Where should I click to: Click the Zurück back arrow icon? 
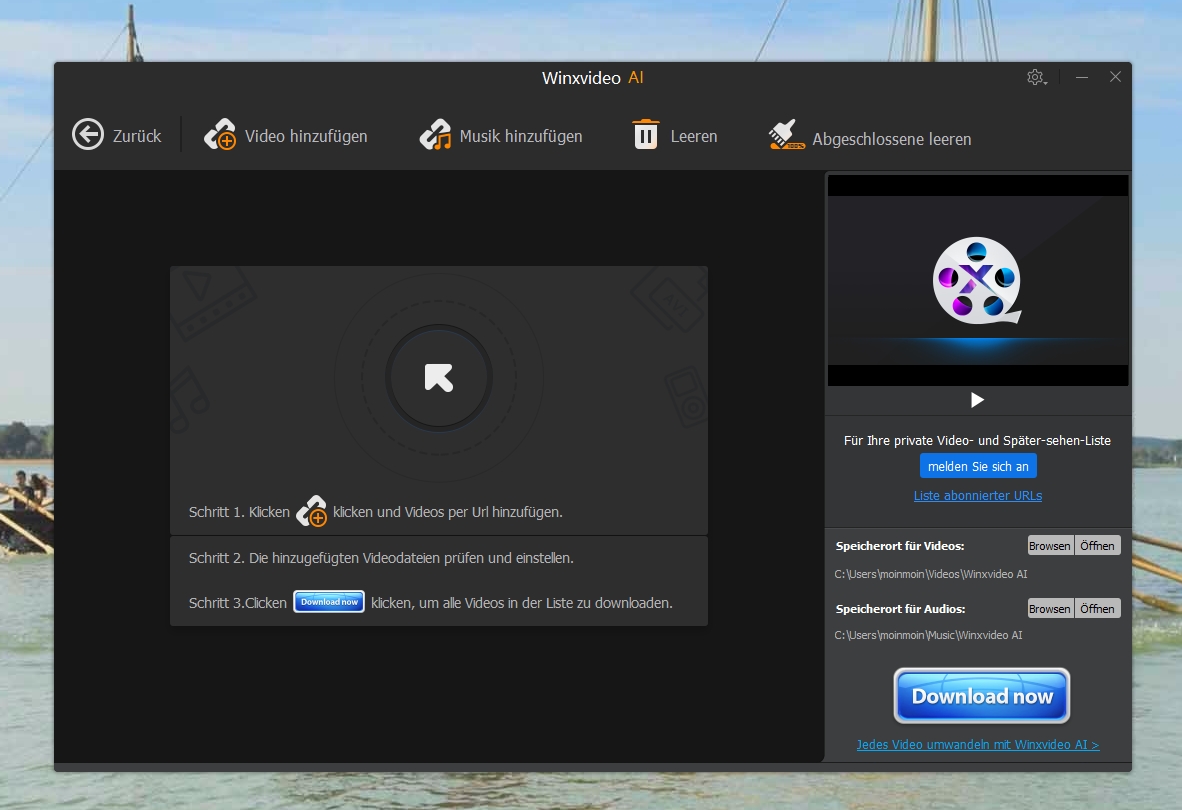pyautogui.click(x=88, y=135)
